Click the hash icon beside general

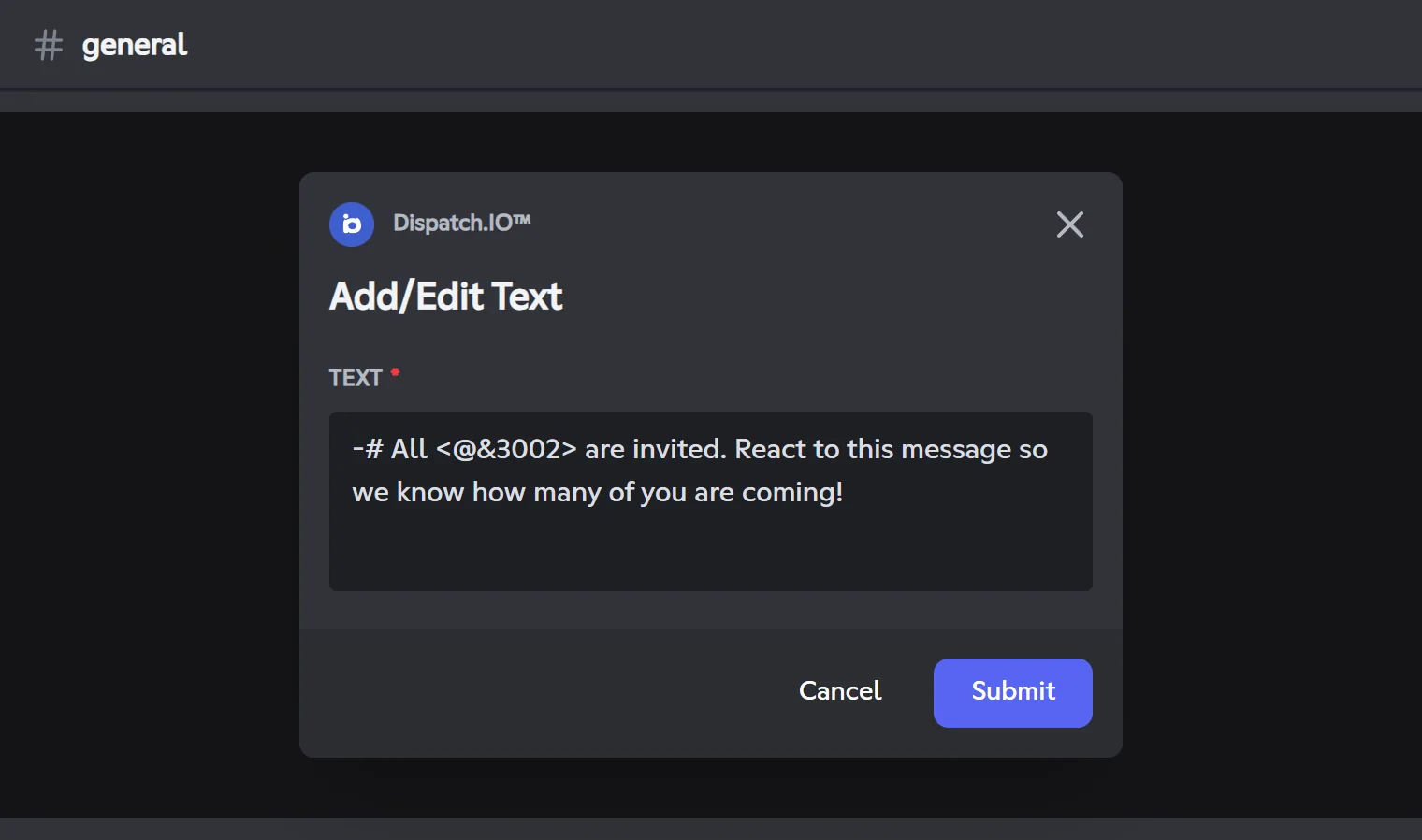pyautogui.click(x=49, y=45)
